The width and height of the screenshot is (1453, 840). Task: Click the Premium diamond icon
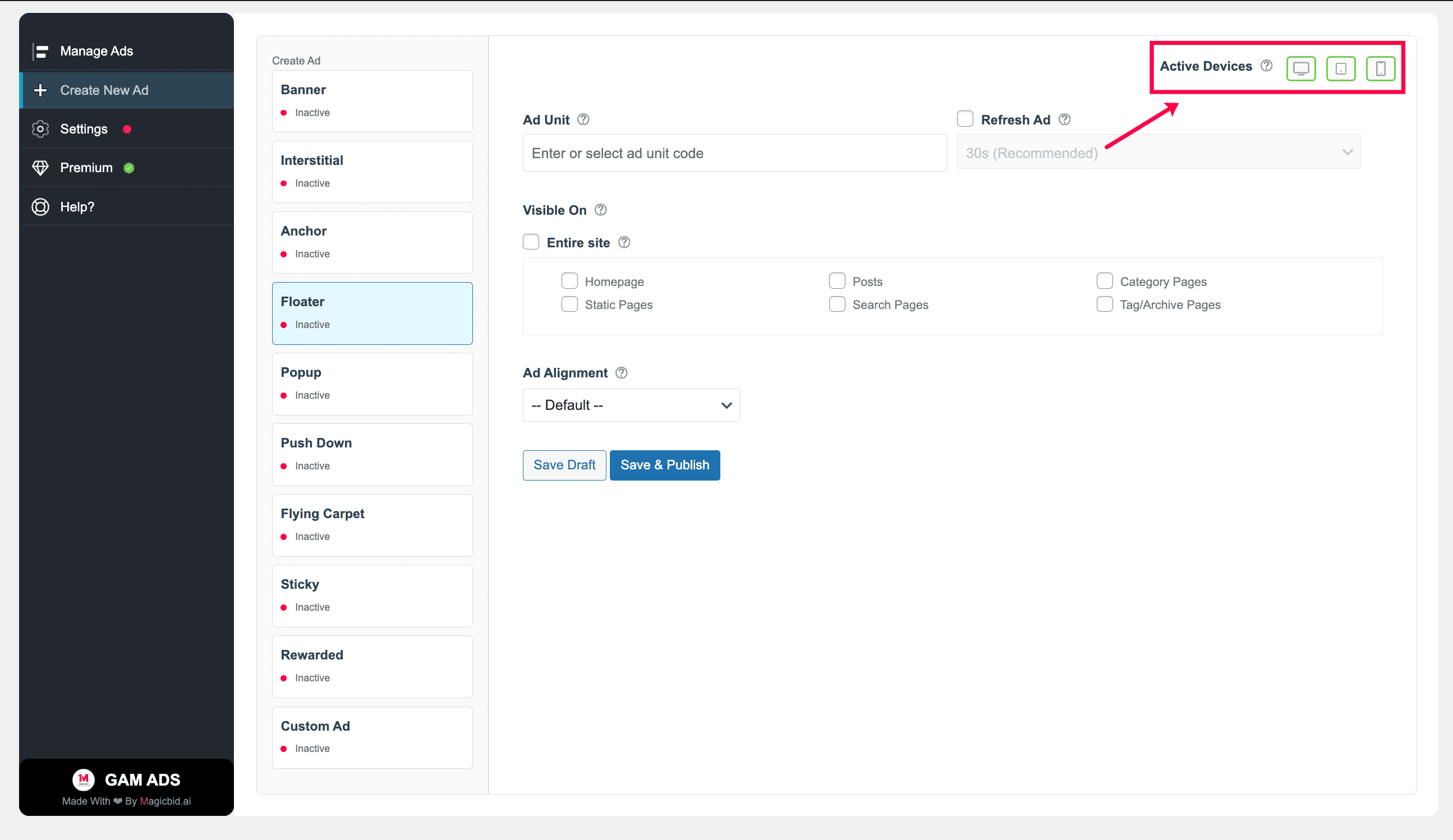point(40,168)
